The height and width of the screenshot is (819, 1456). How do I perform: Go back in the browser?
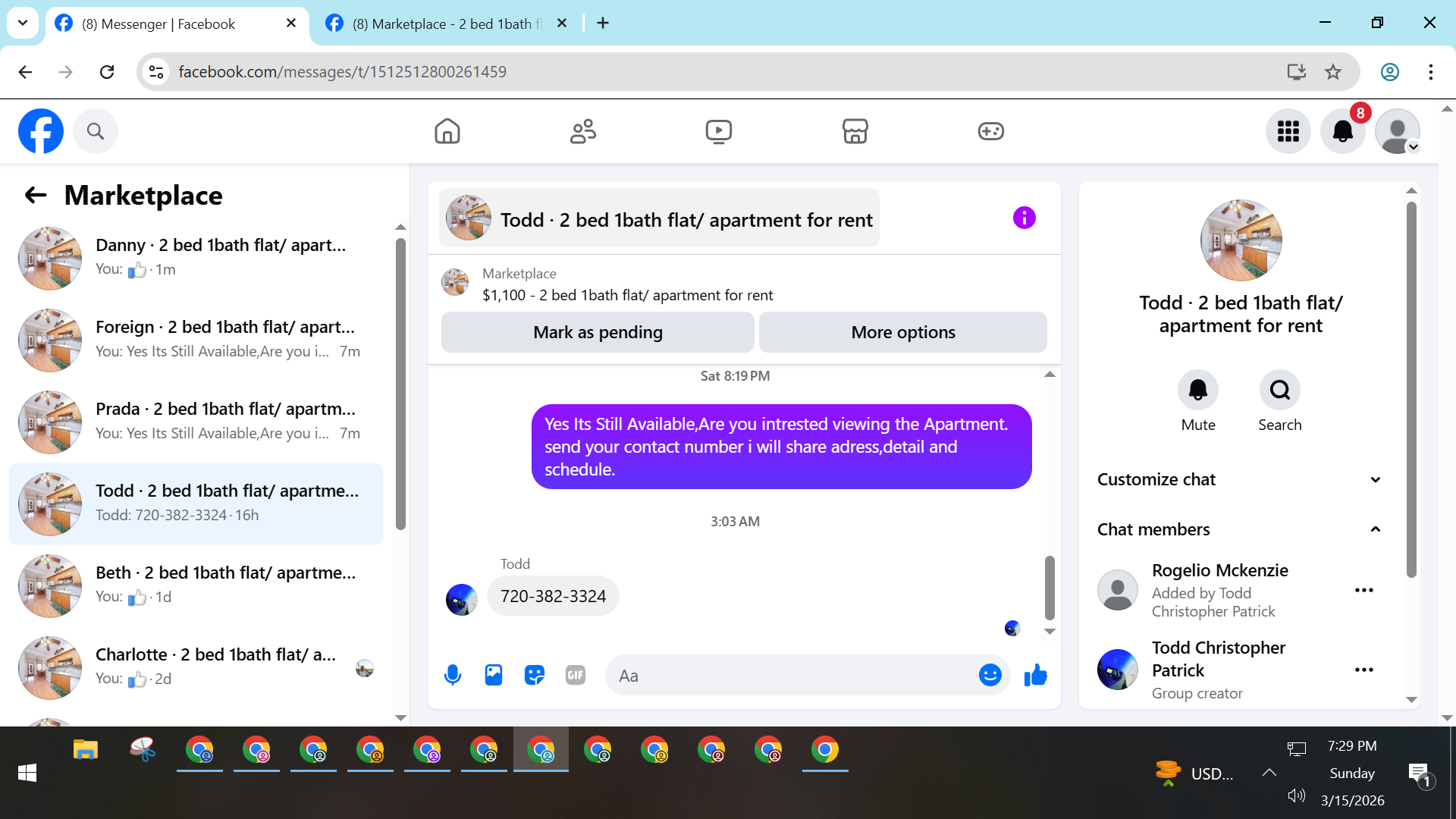25,72
